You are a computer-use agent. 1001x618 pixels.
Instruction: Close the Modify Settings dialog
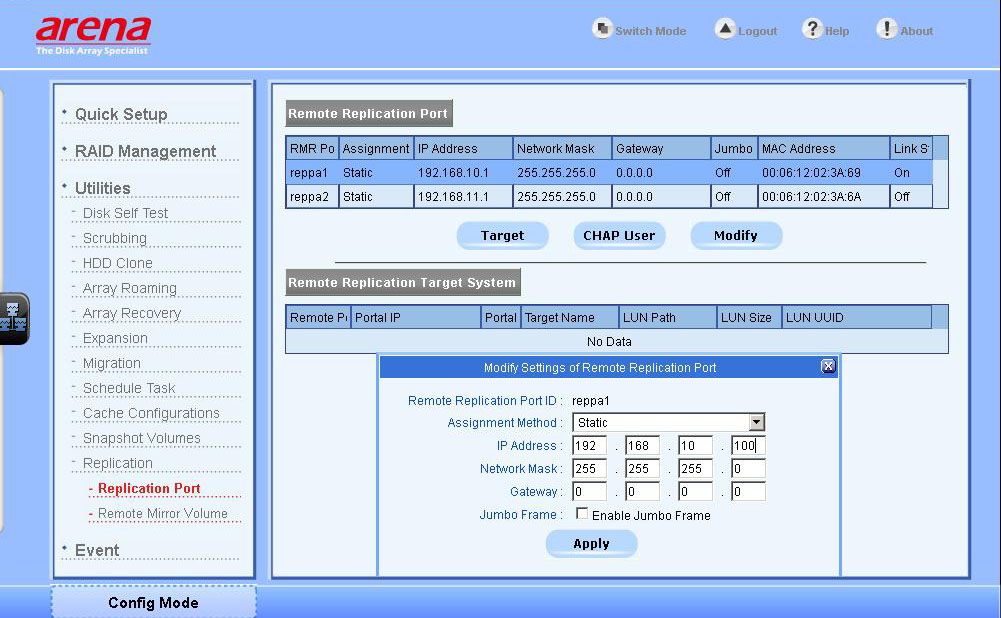[x=828, y=367]
